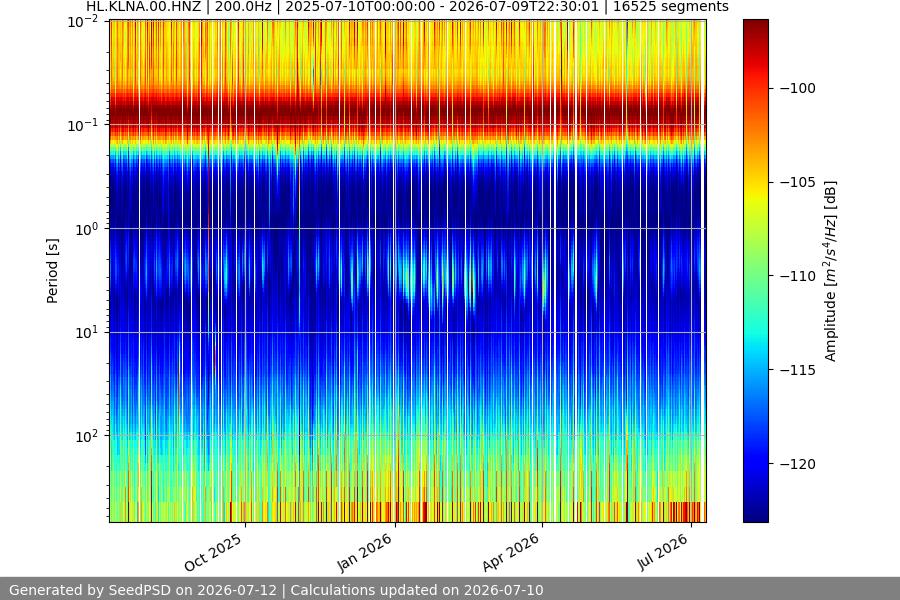This screenshot has width=900, height=600.
Task: Click the −120 colorbar tick label
Action: [x=798, y=464]
